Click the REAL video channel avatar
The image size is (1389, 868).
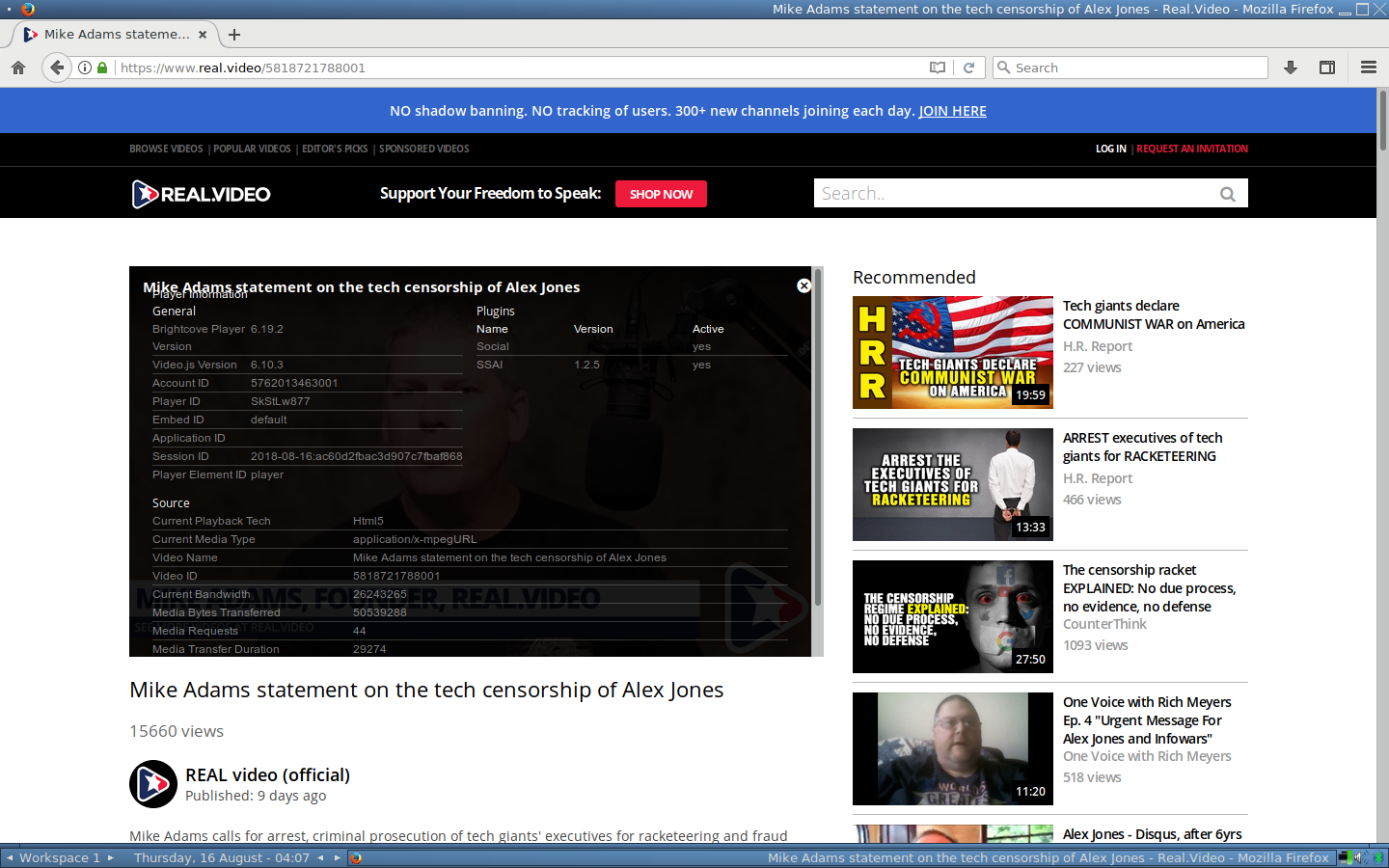click(x=153, y=784)
